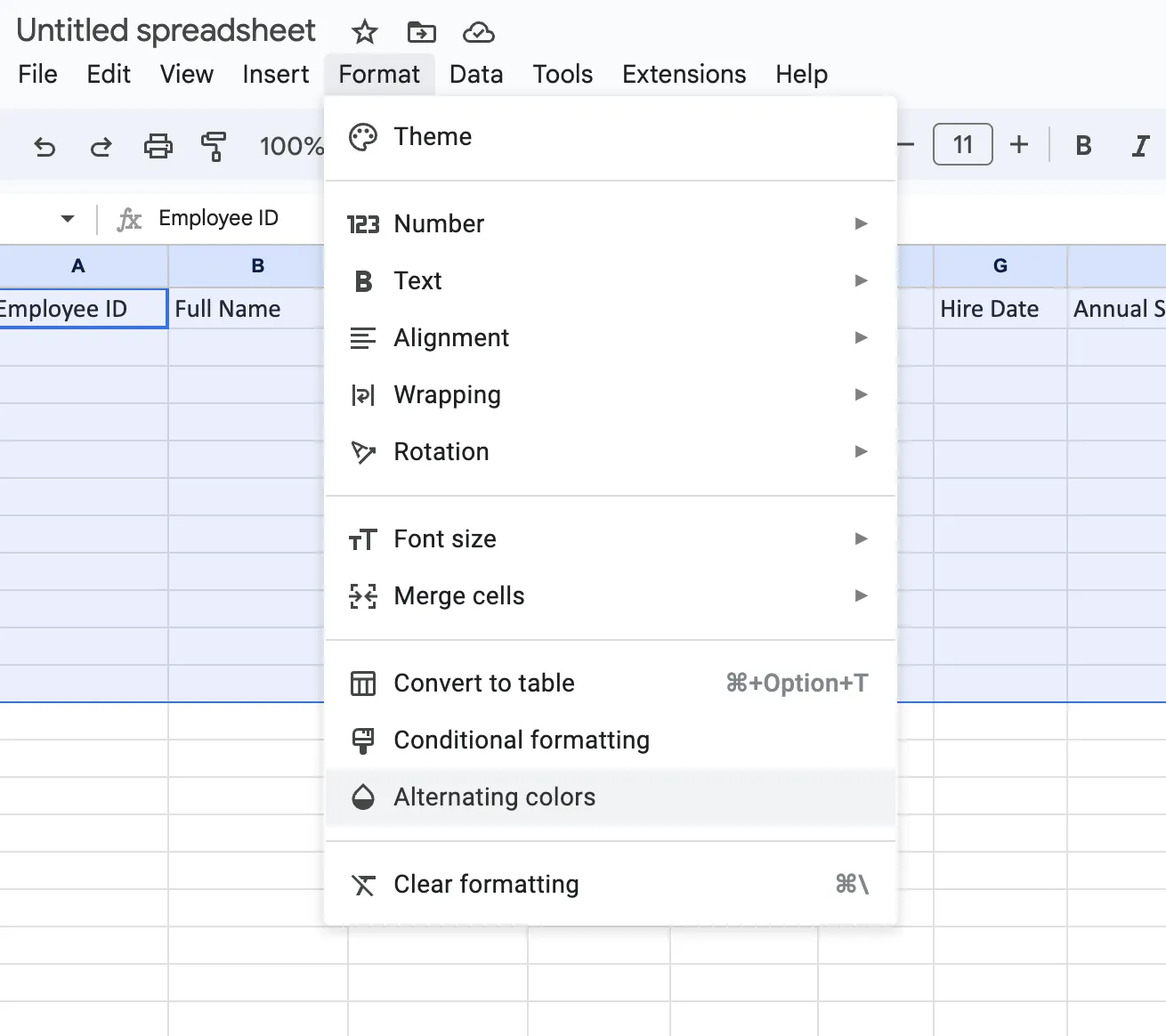
Task: Open the Edit menu
Action: (109, 74)
